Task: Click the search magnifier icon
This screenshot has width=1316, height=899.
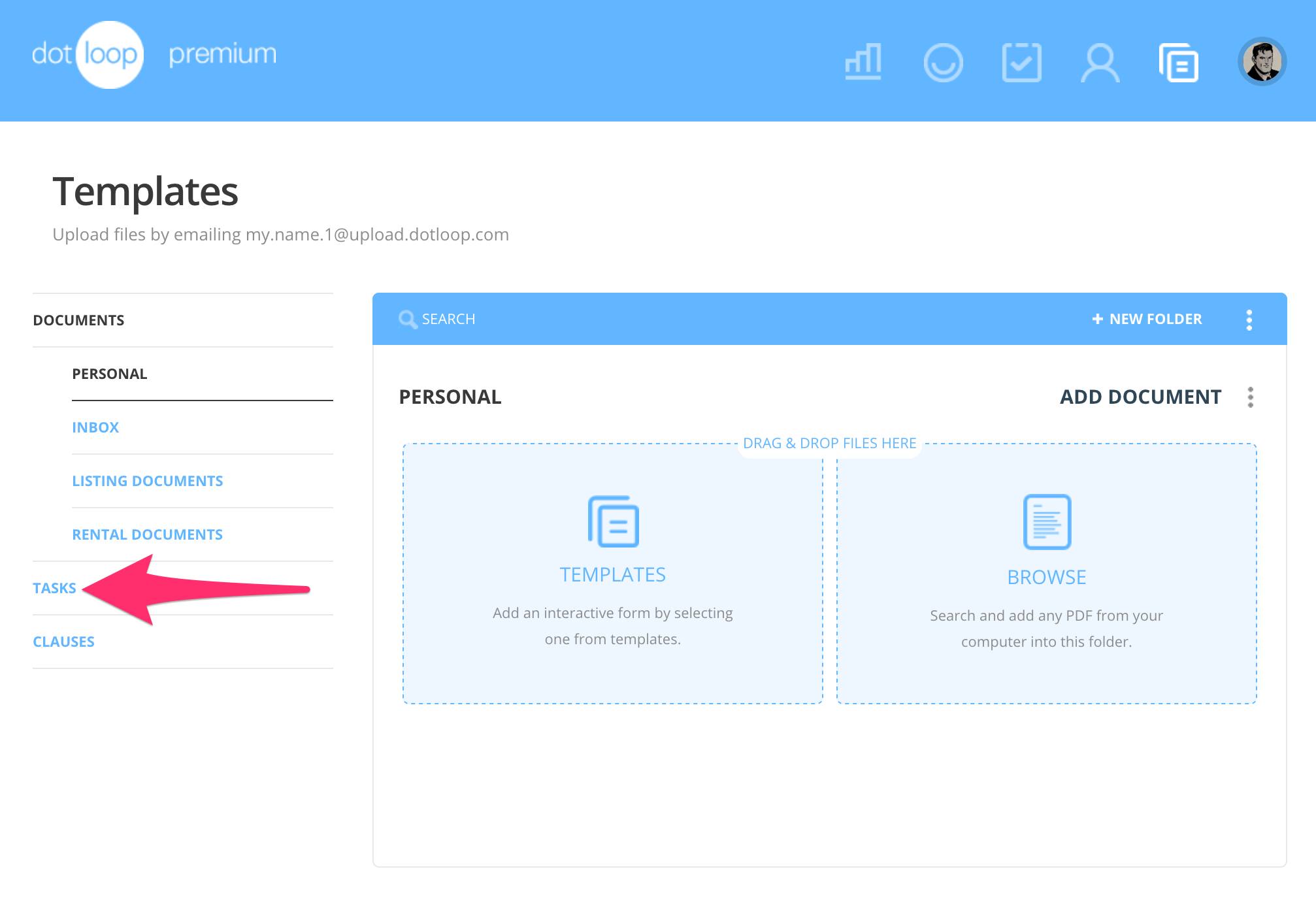Action: click(408, 319)
